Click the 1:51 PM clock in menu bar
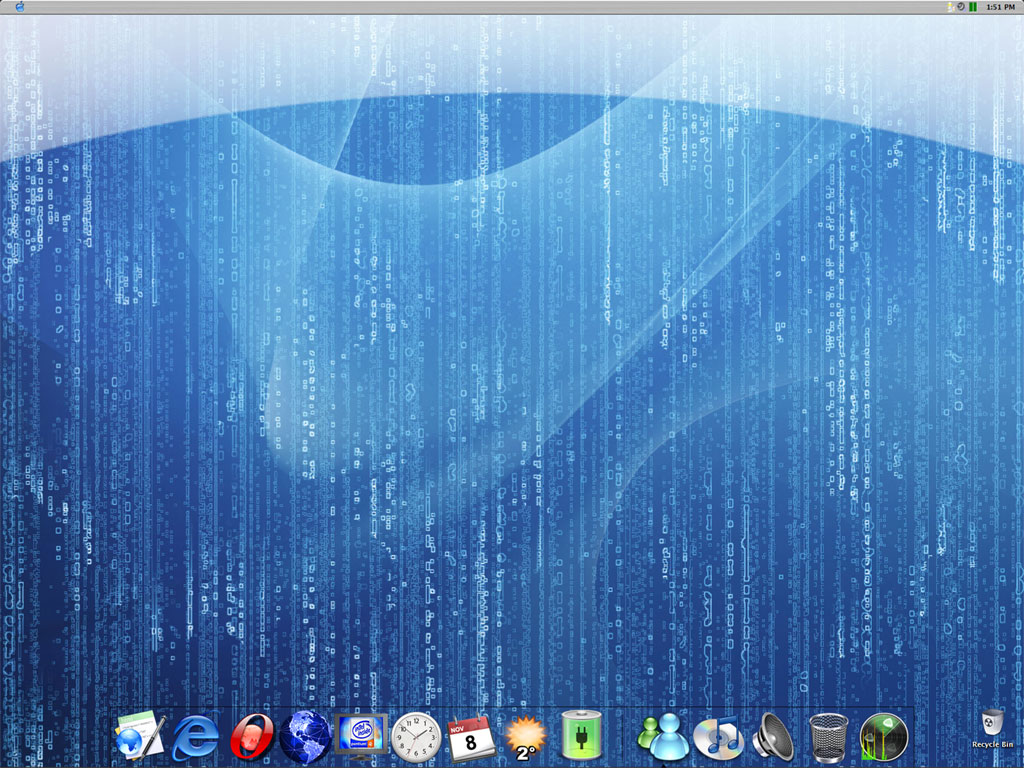The image size is (1024, 768). 1001,7
